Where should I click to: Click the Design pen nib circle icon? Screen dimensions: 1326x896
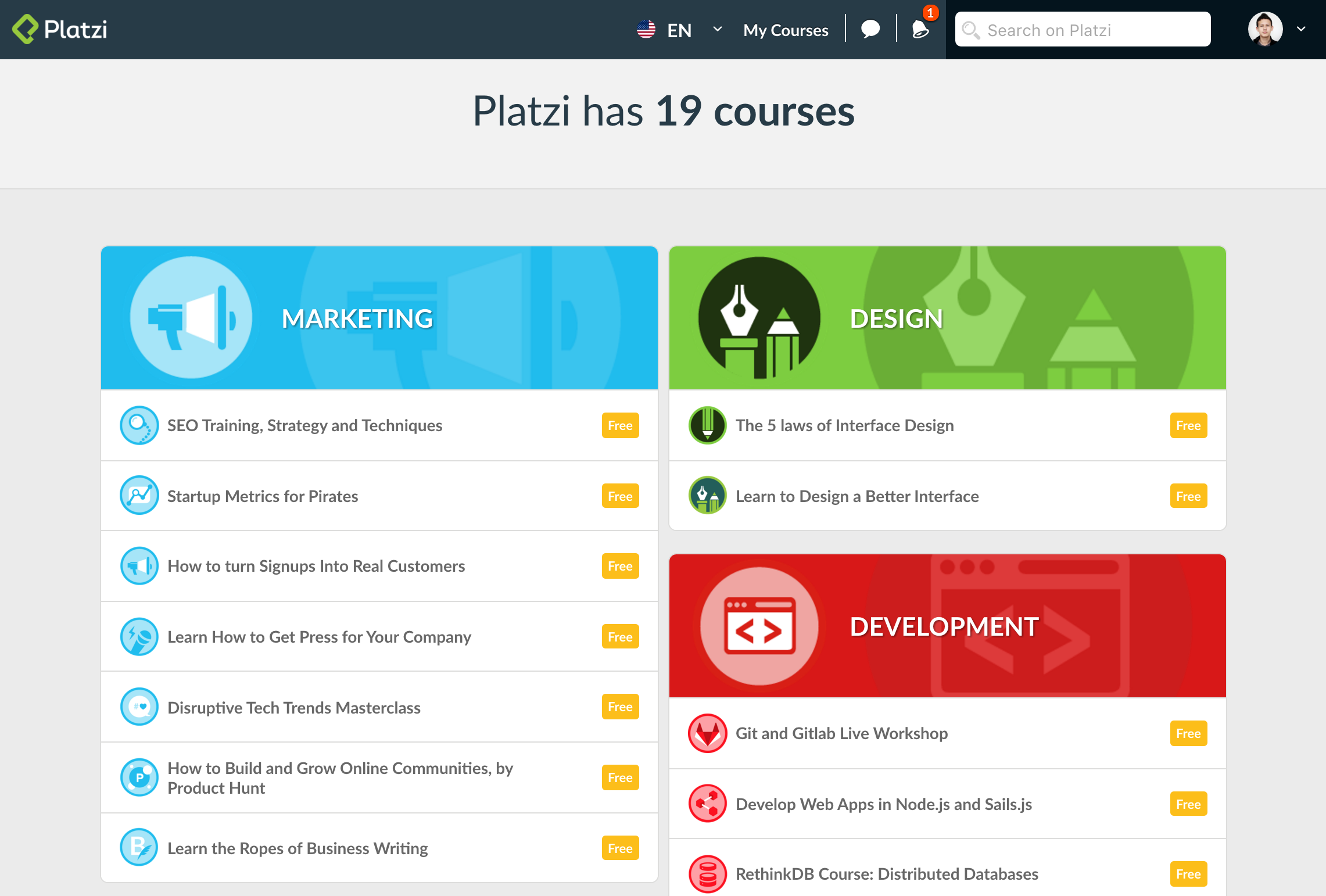coord(759,318)
